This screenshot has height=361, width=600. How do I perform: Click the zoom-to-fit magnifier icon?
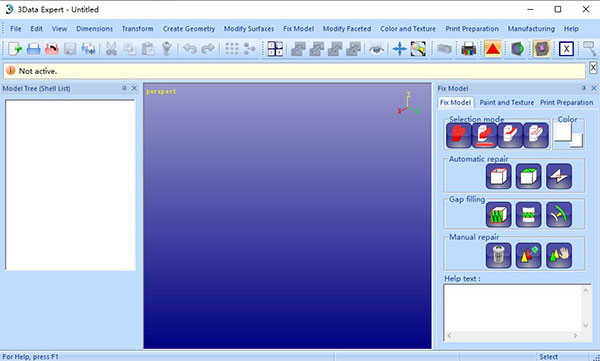[418, 49]
